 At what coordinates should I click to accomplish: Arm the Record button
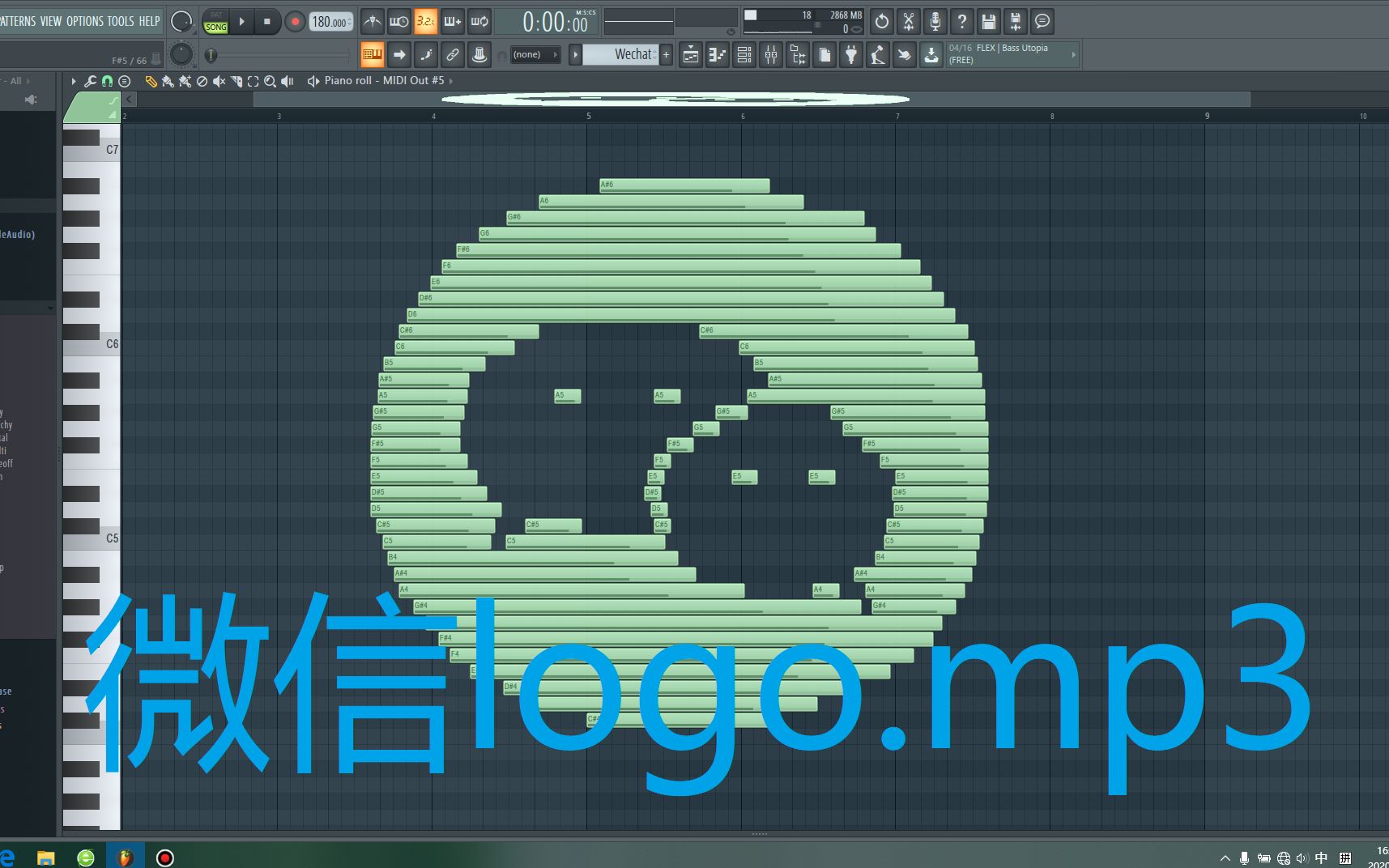[295, 22]
